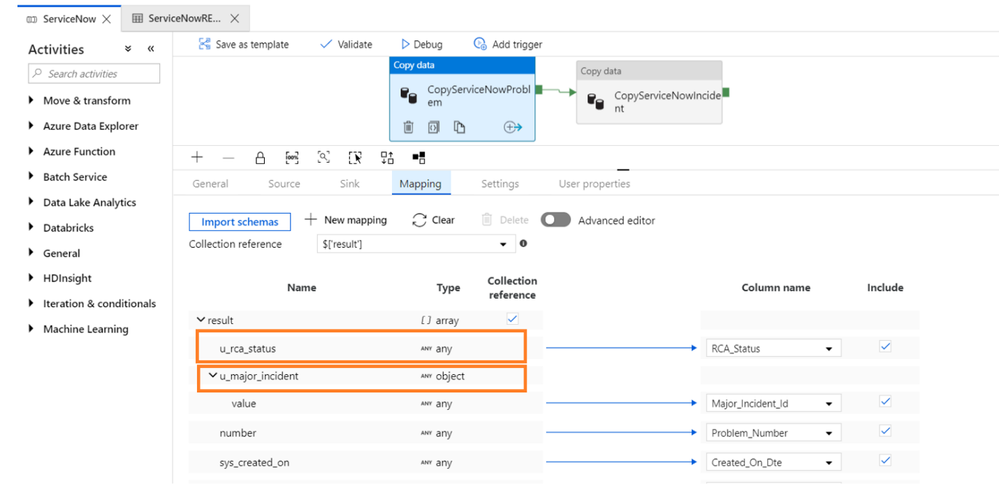This screenshot has height=486, width=999.
Task: Toggle canvas multi-select mode icon
Action: [x=356, y=157]
